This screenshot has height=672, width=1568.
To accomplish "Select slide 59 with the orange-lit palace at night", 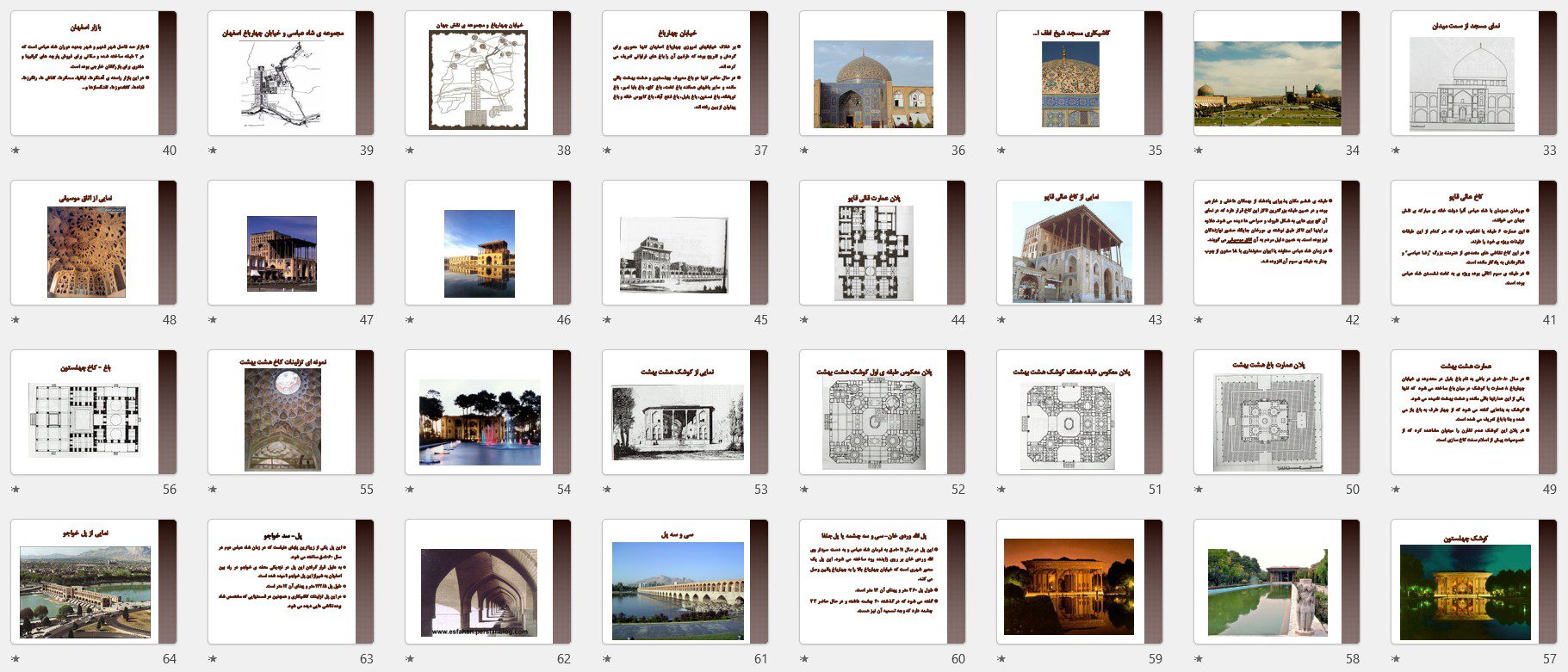I will tap(1079, 582).
